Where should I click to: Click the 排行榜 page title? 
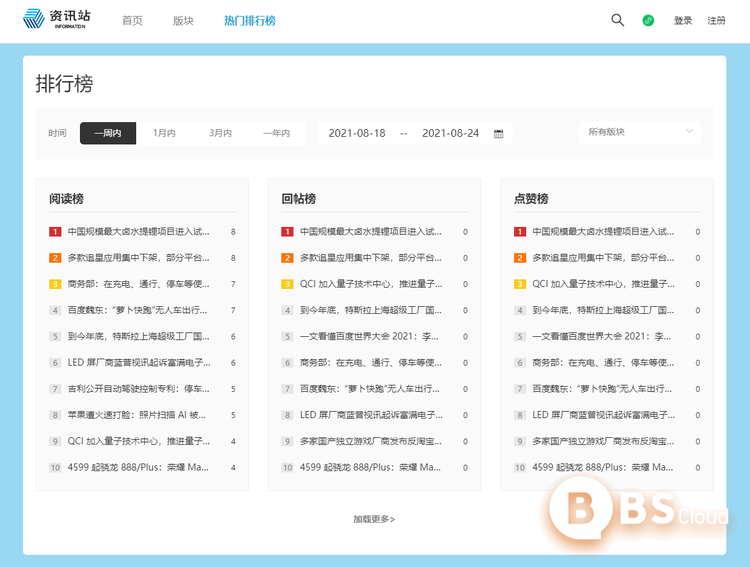[64, 84]
